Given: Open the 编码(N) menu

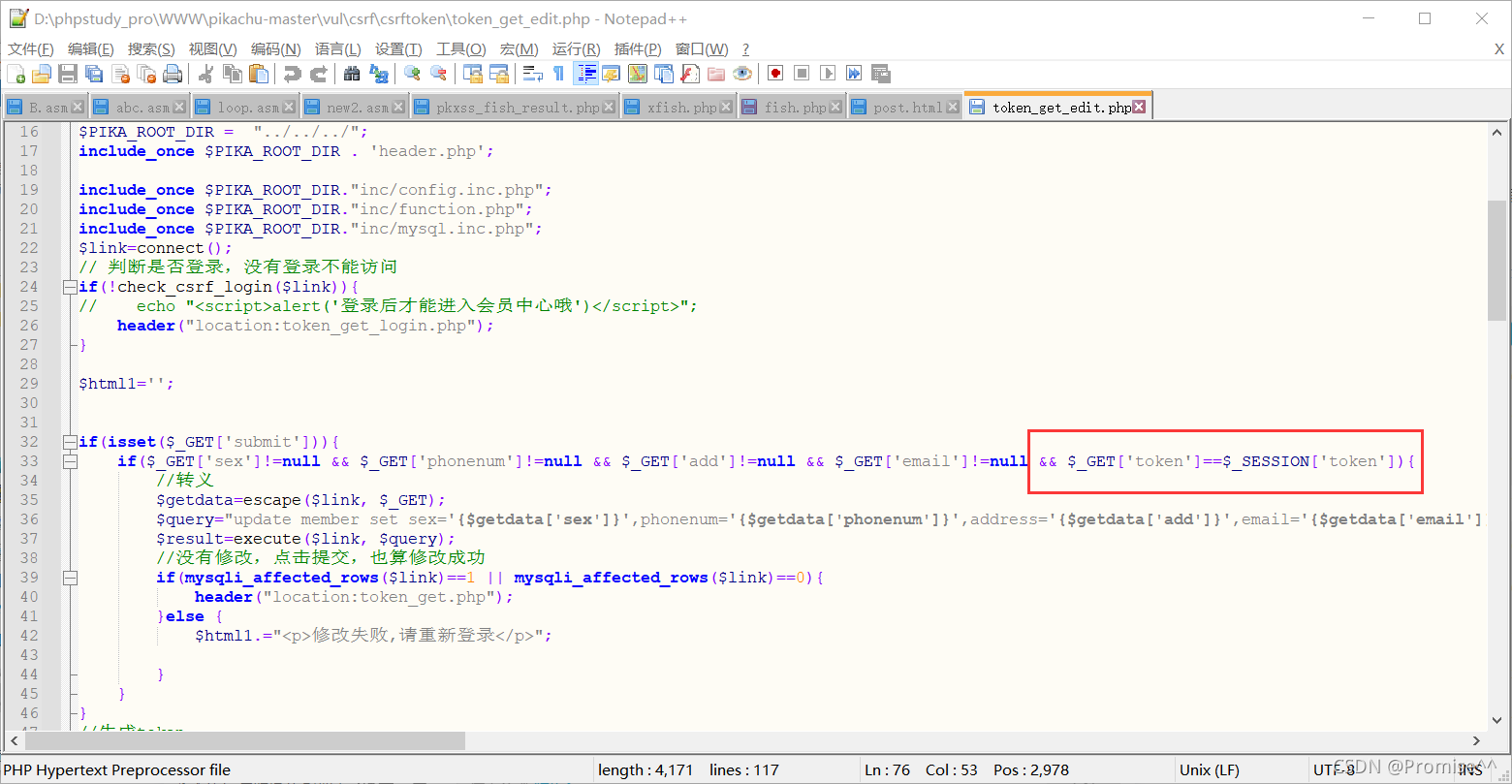Looking at the screenshot, I should (276, 49).
